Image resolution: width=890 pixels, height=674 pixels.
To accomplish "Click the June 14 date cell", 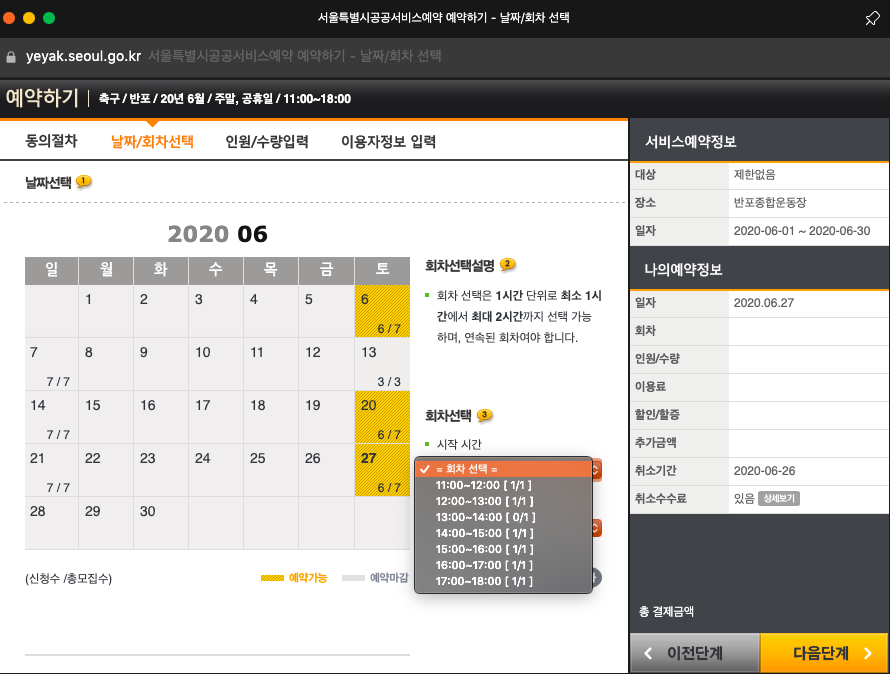I will pos(52,417).
